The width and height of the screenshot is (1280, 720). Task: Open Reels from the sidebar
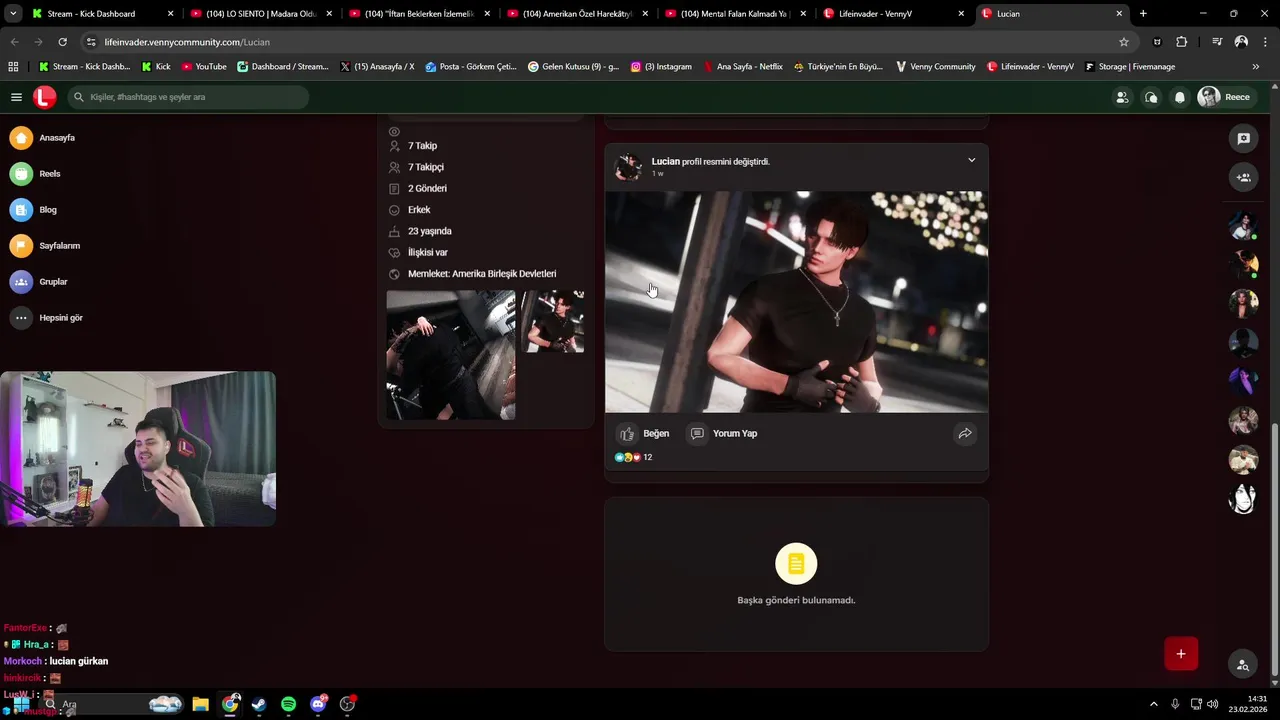[36, 174]
